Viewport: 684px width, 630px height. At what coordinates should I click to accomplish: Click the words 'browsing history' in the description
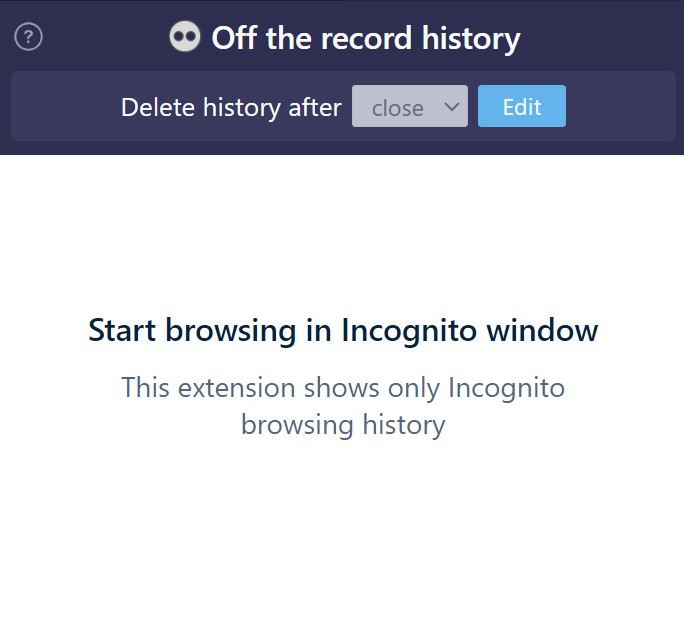click(343, 425)
